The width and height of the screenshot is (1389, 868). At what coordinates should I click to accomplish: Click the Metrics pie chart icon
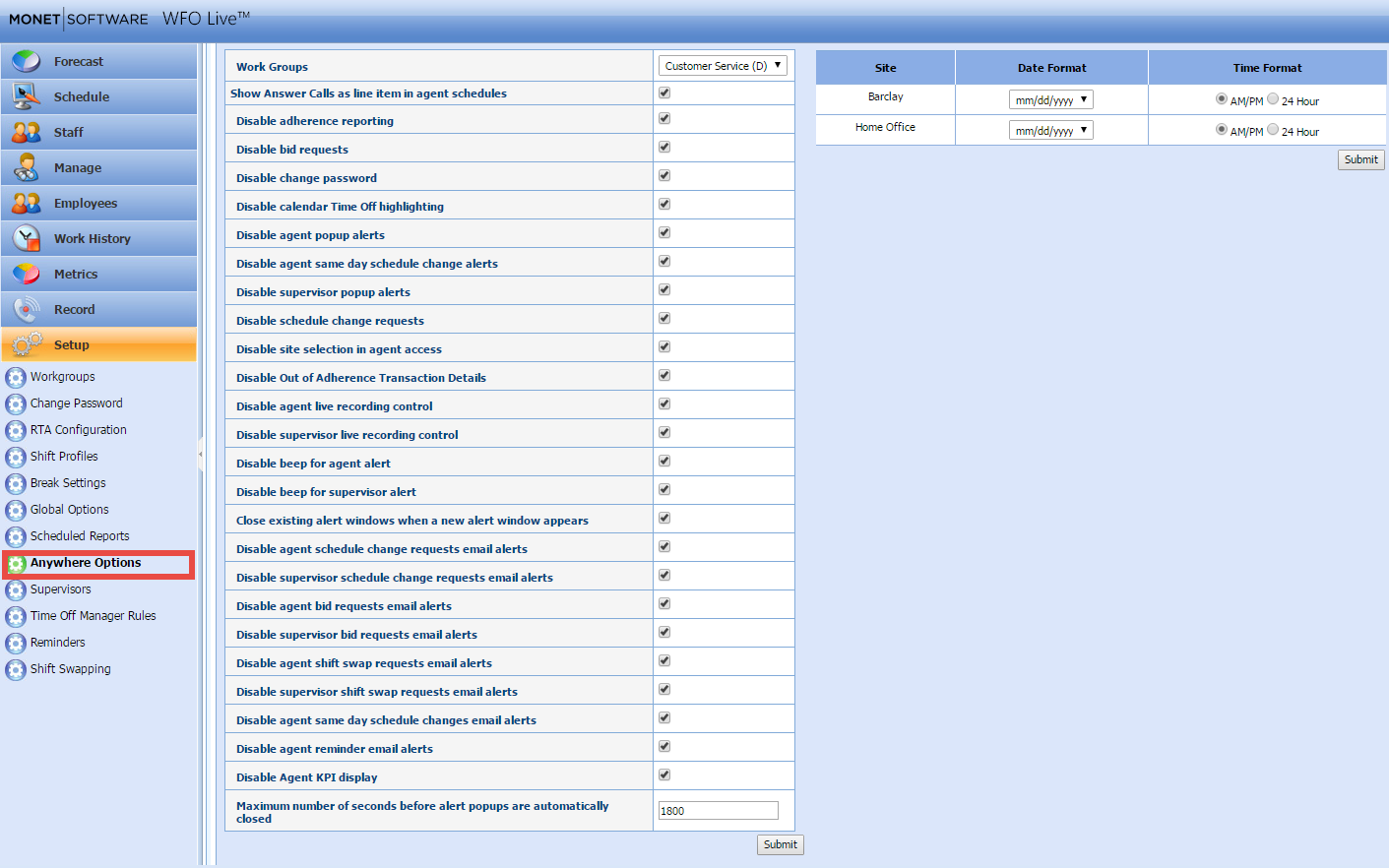(27, 274)
